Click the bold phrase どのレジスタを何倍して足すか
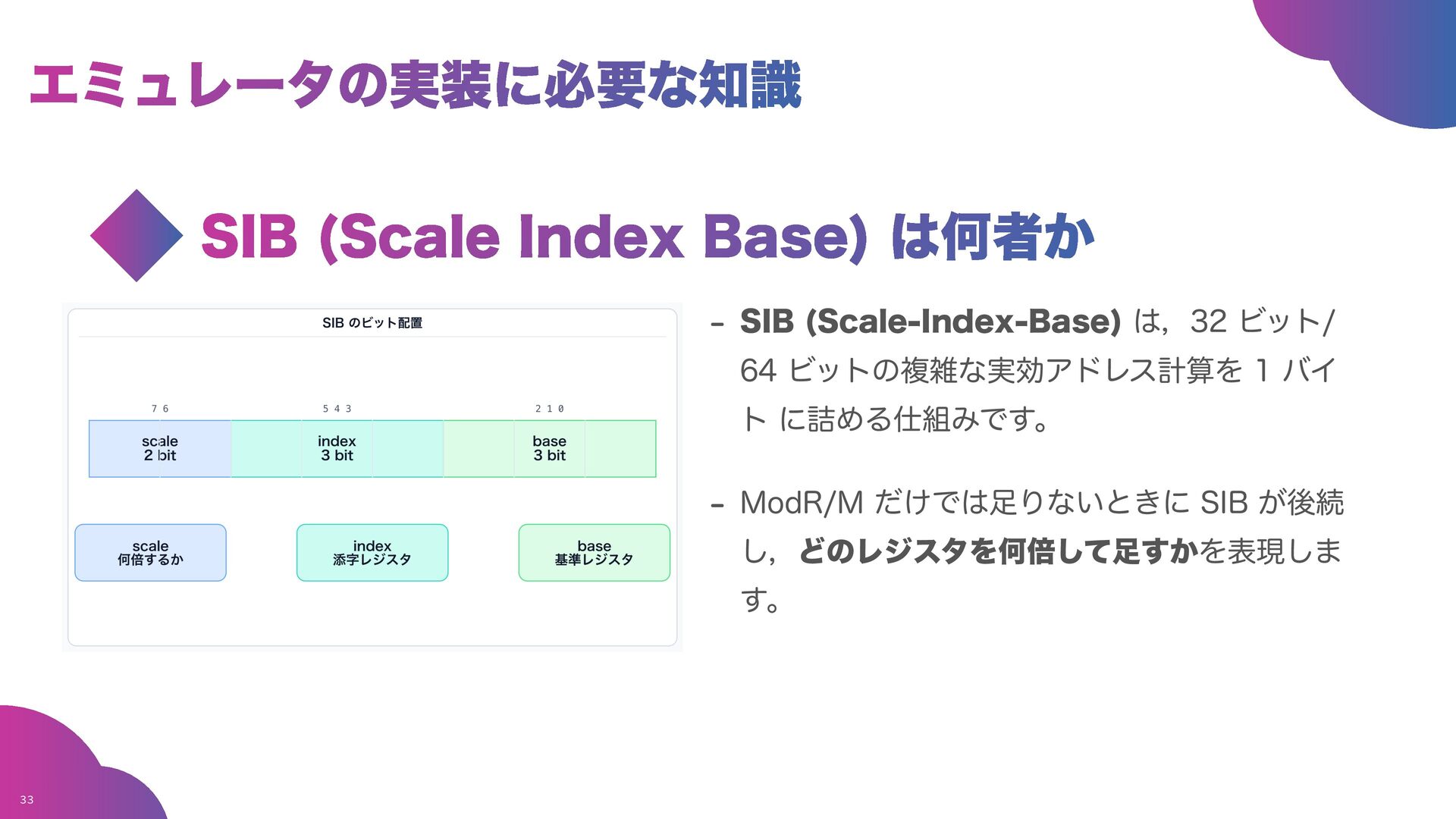 (998, 551)
